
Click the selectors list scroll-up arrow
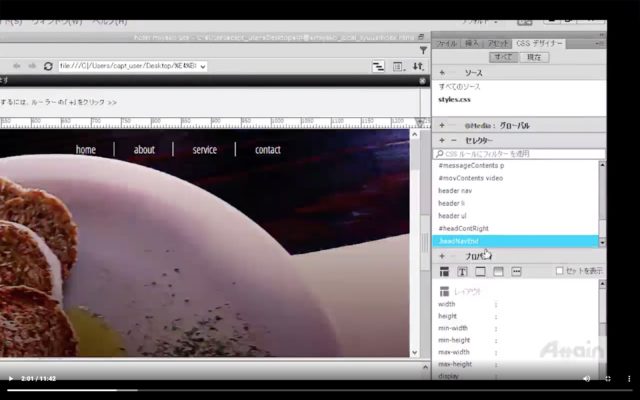pos(602,164)
